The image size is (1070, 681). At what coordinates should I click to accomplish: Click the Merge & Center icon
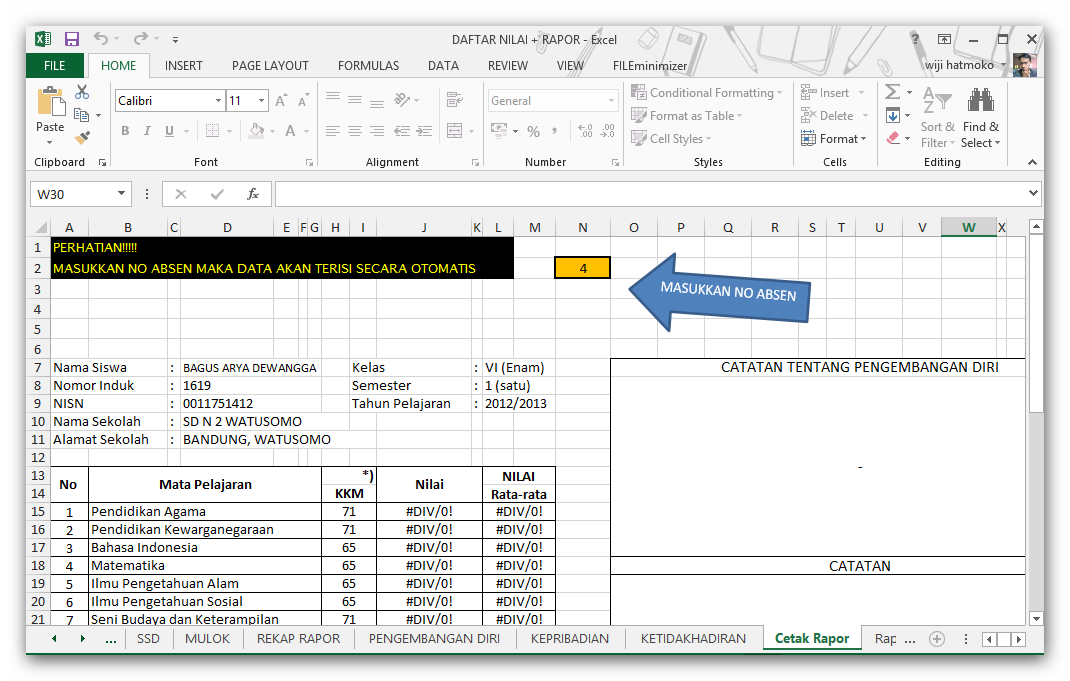tap(454, 130)
